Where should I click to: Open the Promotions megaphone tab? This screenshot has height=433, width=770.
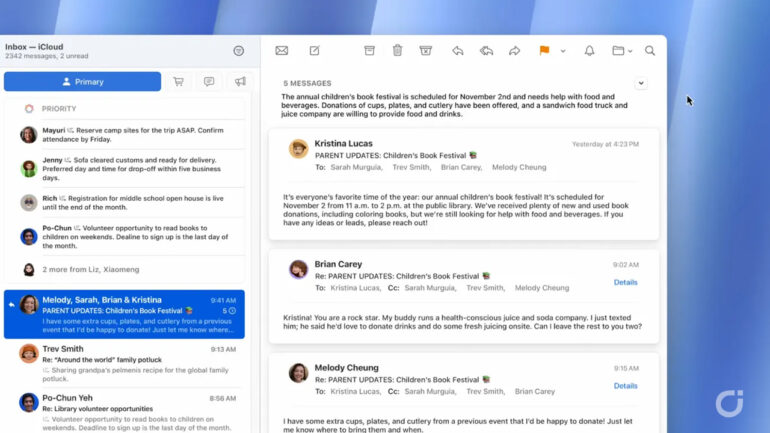click(x=239, y=82)
